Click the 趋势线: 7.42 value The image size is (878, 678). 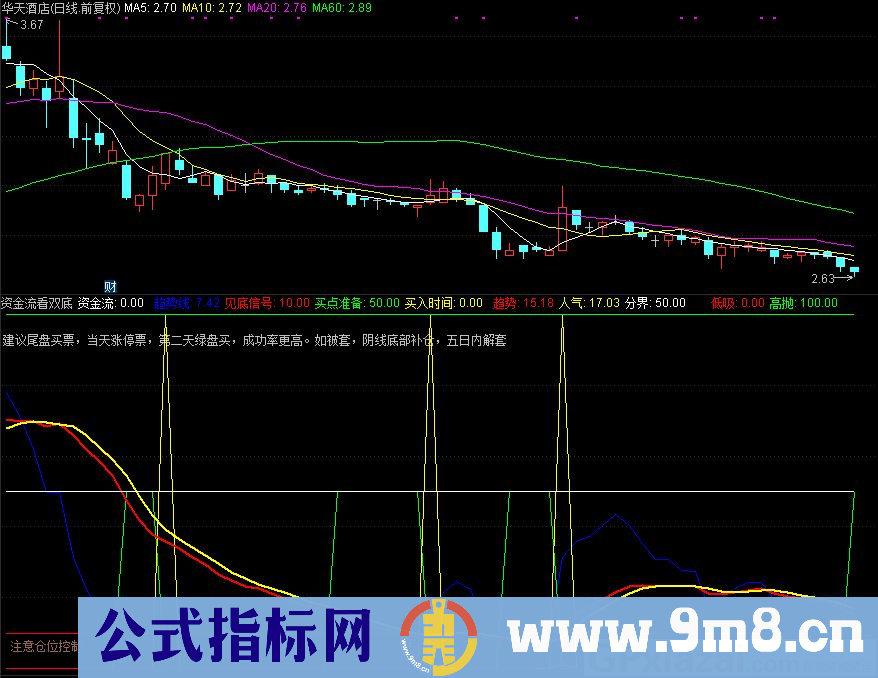[x=187, y=303]
